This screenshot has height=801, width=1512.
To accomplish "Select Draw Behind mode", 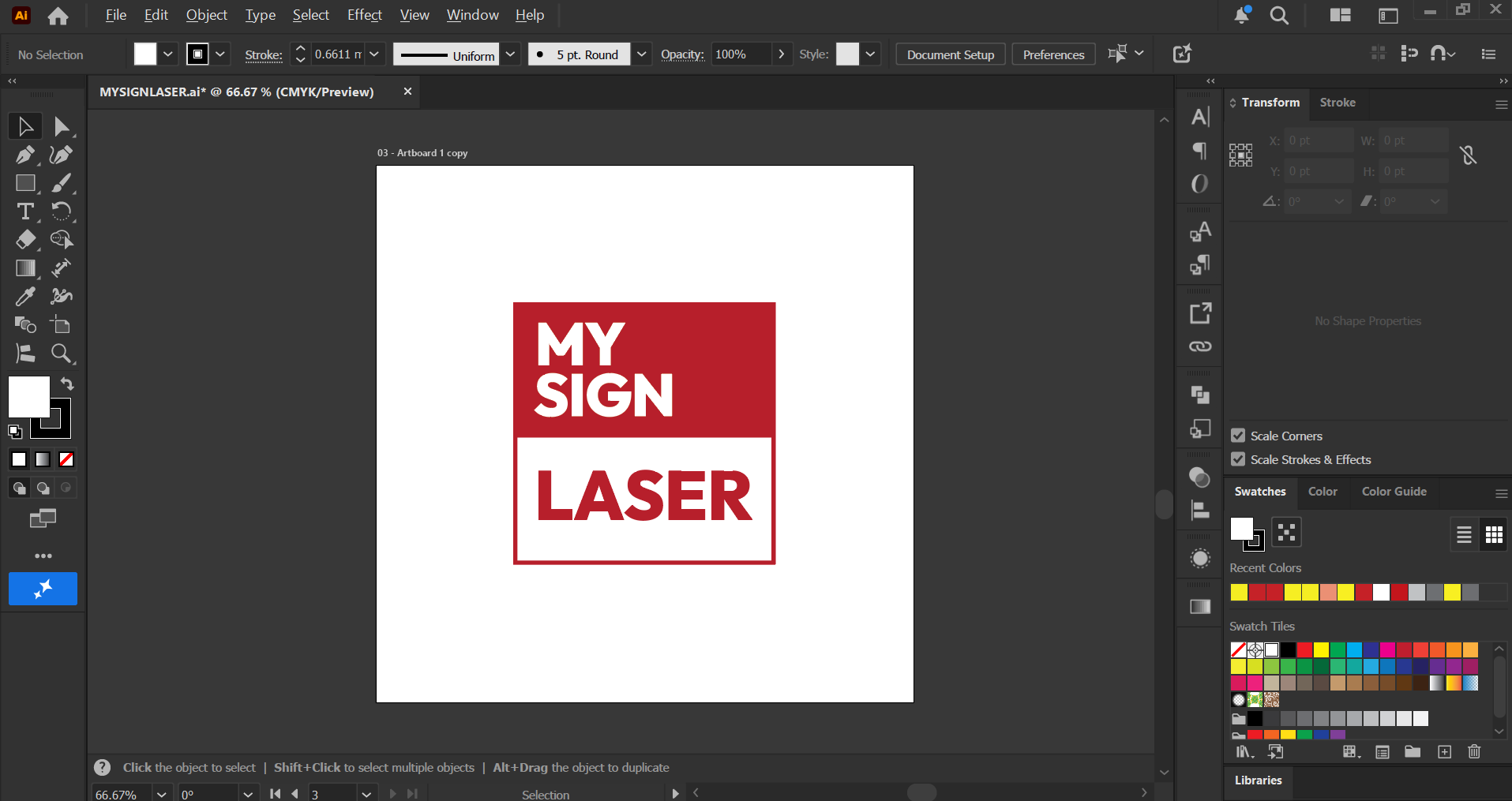I will 43,488.
